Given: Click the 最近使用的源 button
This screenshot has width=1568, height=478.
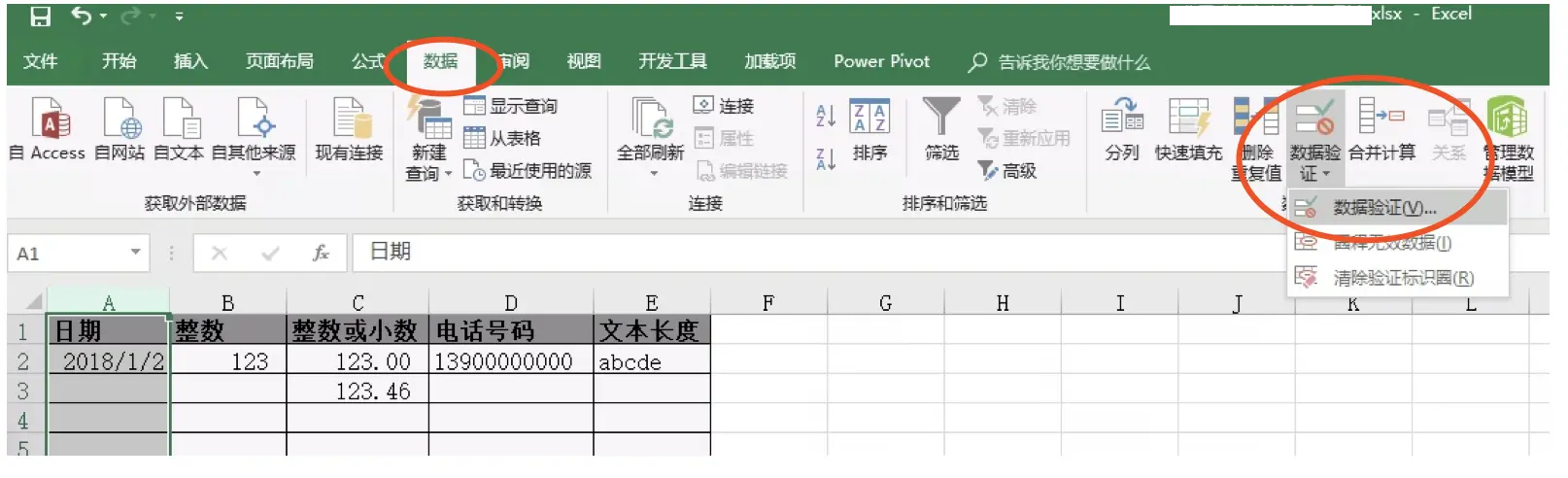Looking at the screenshot, I should click(528, 171).
